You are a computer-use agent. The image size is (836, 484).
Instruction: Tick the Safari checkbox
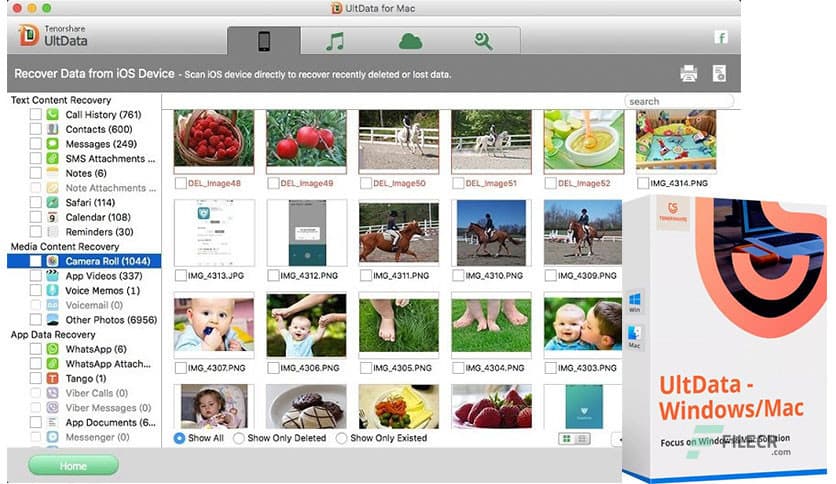click(36, 202)
